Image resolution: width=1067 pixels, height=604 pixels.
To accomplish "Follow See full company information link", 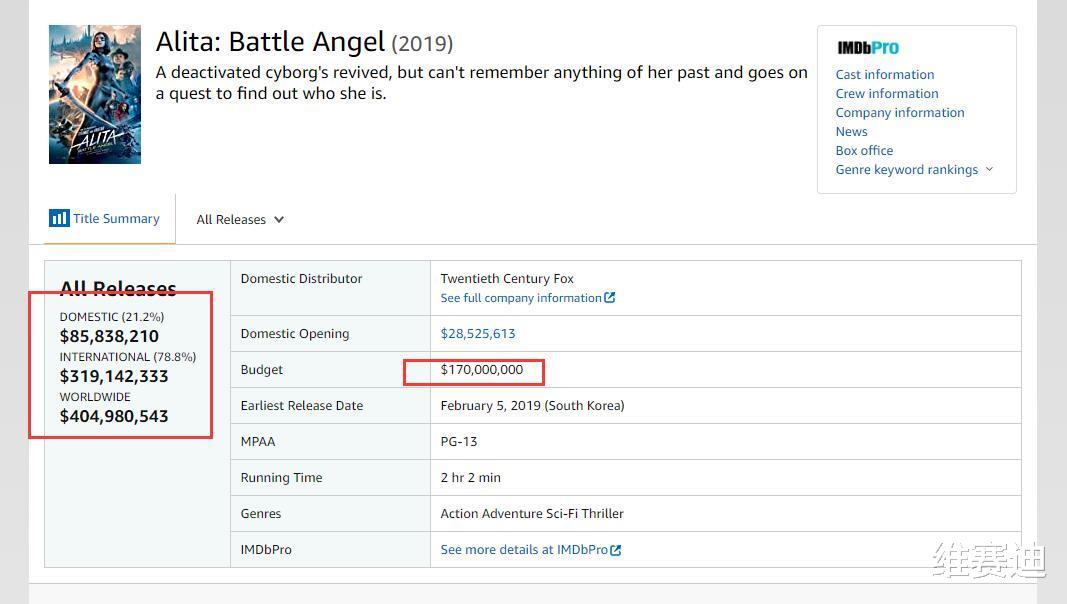I will [x=521, y=298].
